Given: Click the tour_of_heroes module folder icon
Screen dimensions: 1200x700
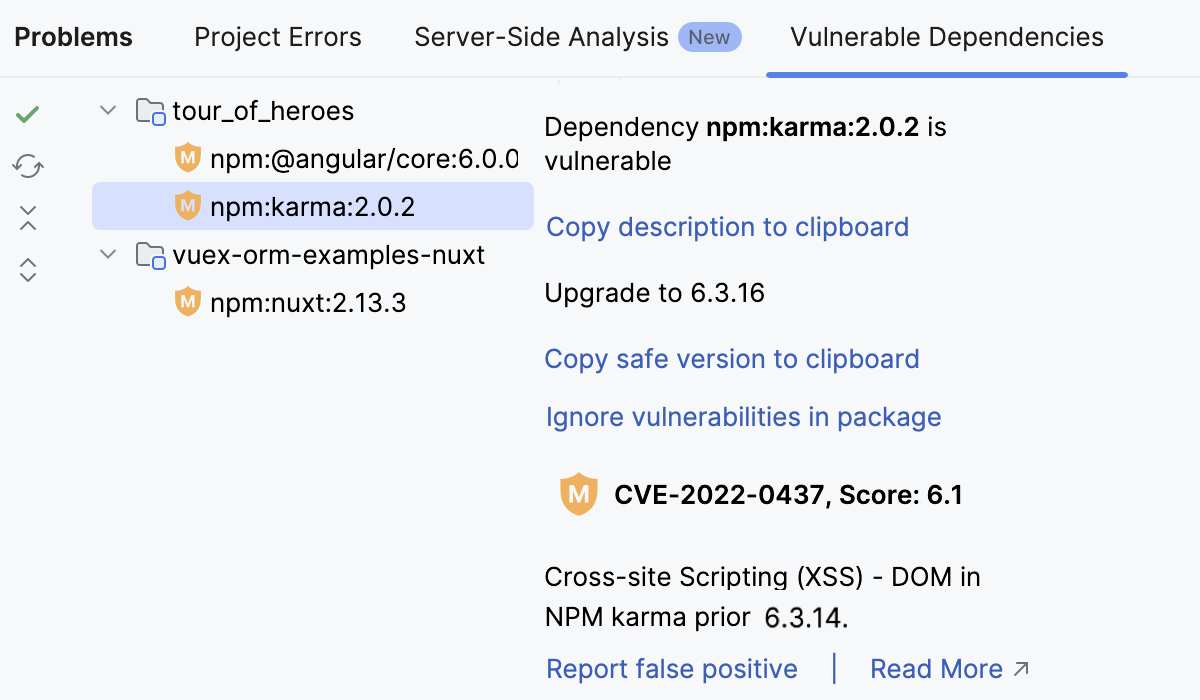Looking at the screenshot, I should pos(151,111).
